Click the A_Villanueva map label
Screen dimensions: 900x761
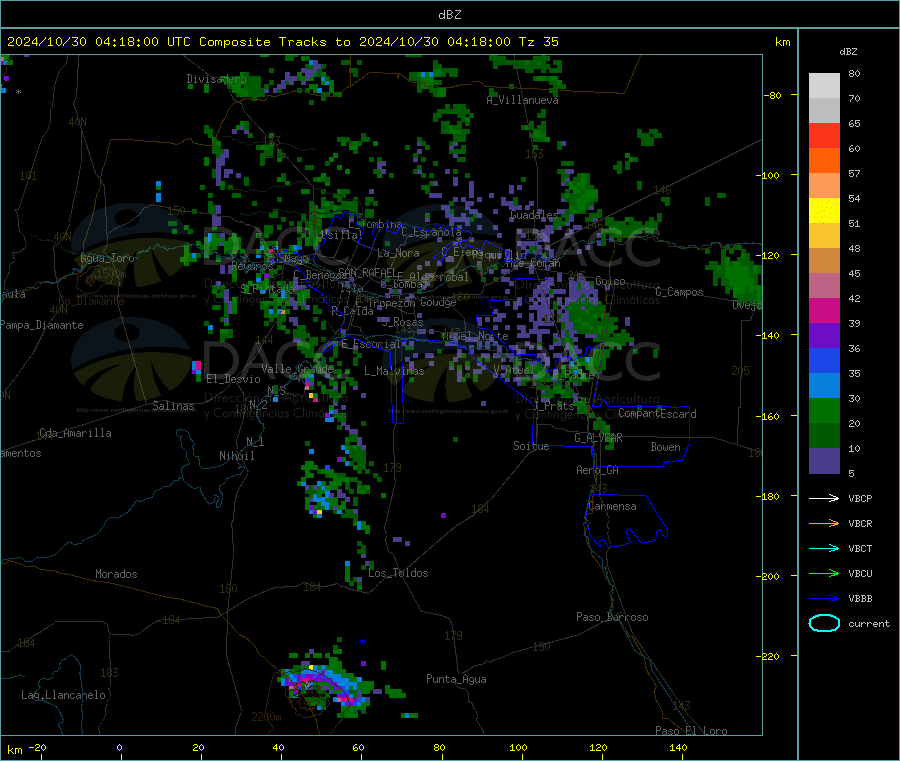click(x=522, y=100)
